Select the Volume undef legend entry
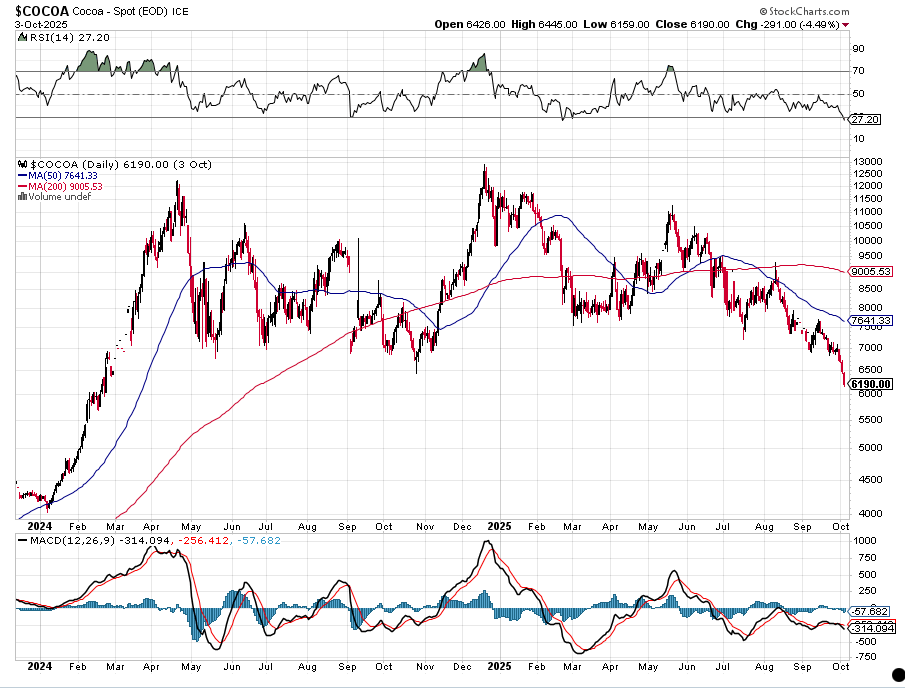905x690 pixels. 57,197
